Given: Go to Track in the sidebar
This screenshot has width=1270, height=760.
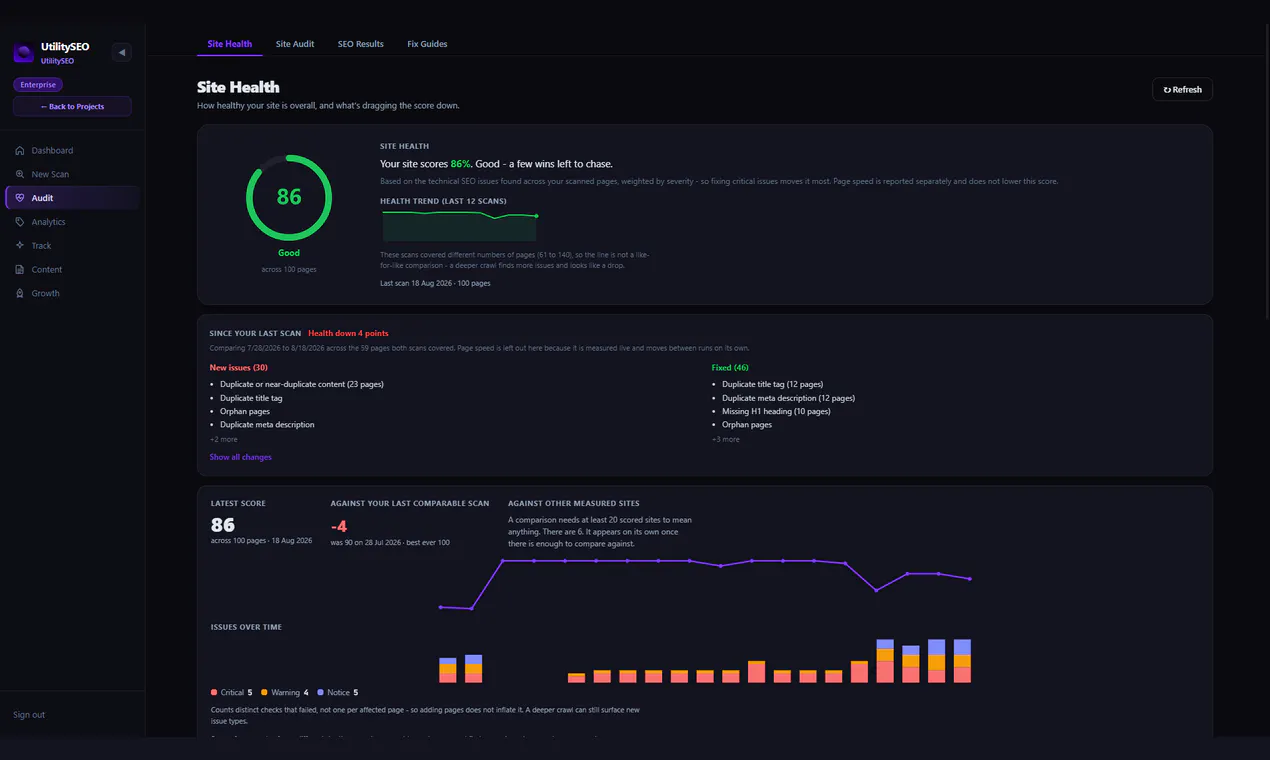Looking at the screenshot, I should coord(72,245).
